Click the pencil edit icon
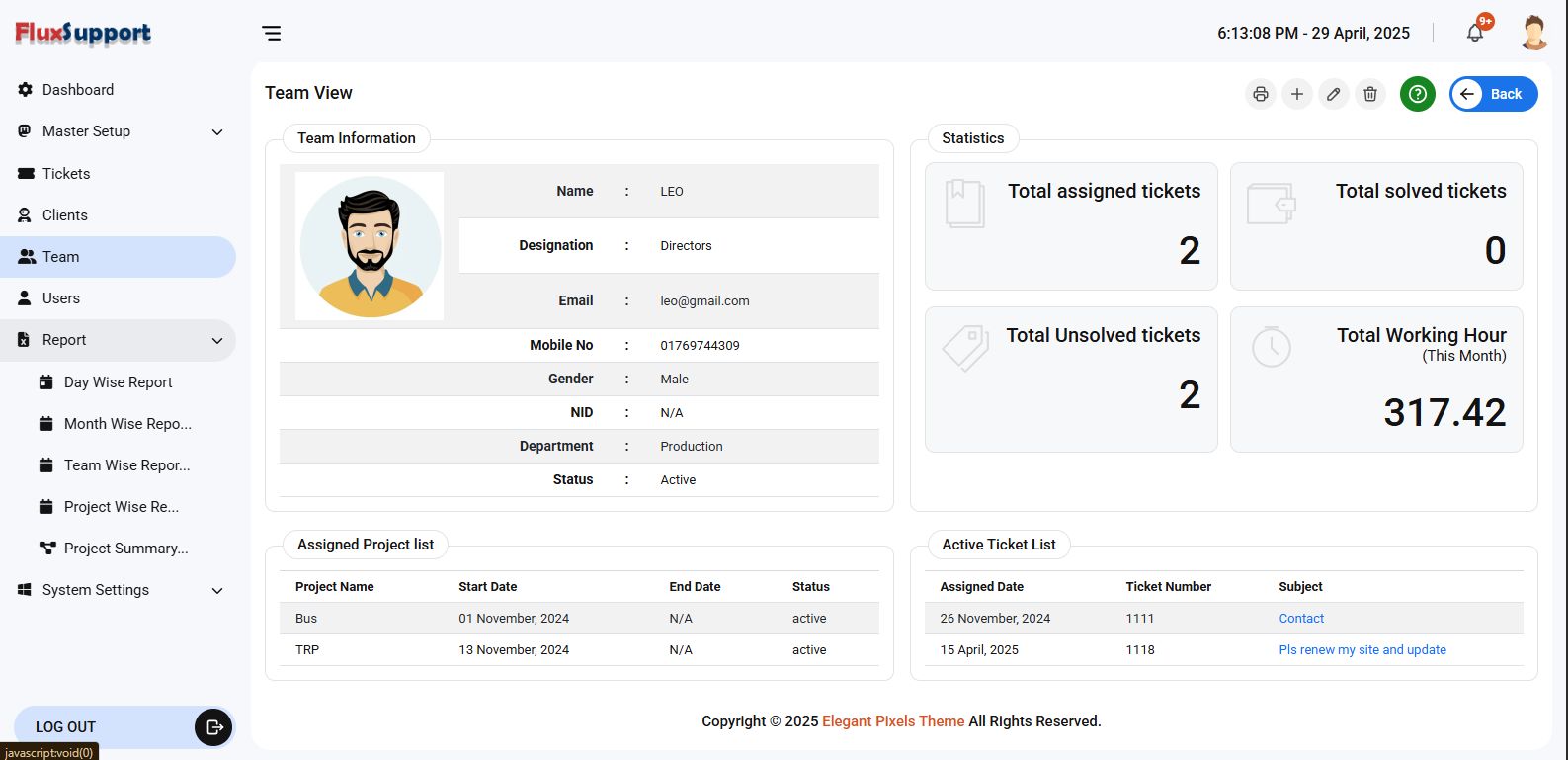 1334,94
